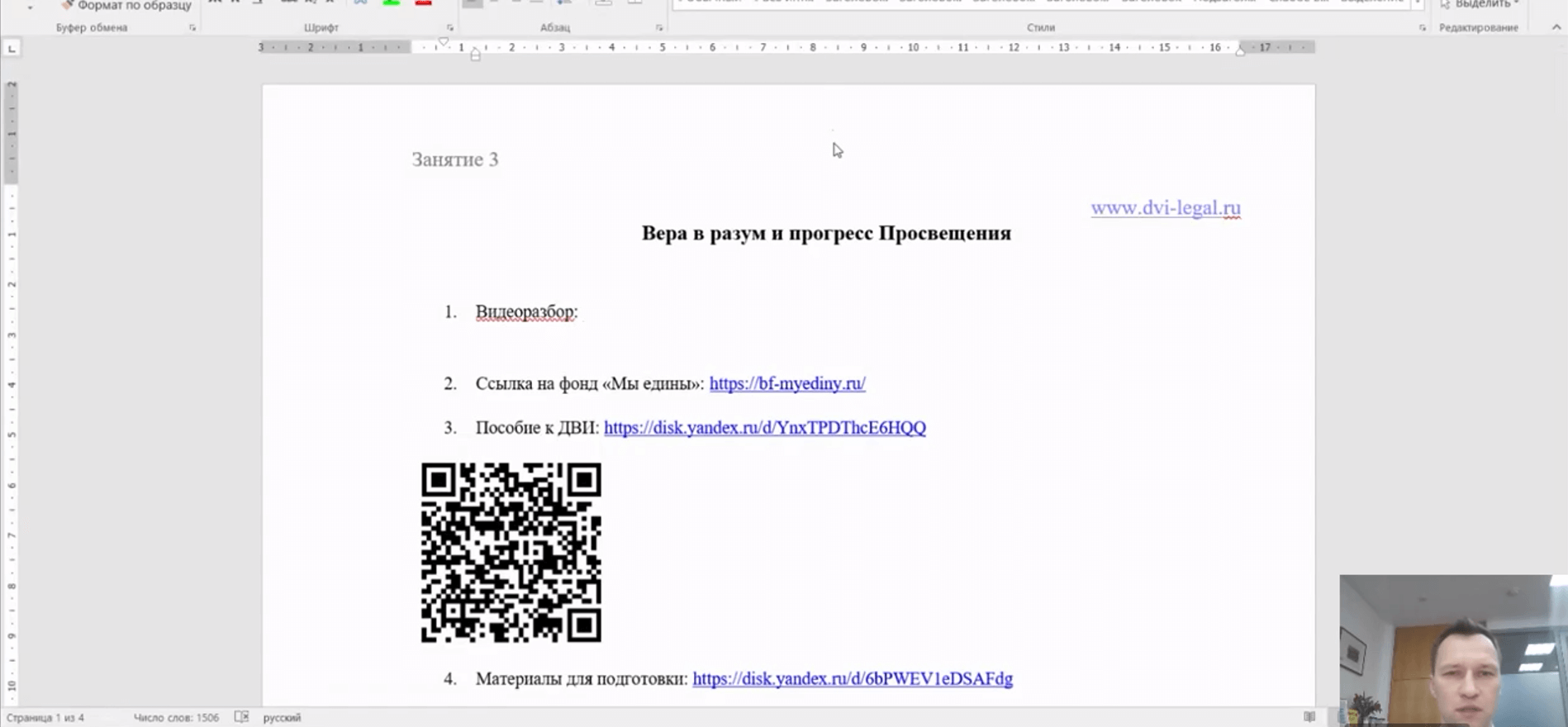Image resolution: width=1568 pixels, height=727 pixels.
Task: Open the www.dvi-legal.ru link in header
Action: (x=1166, y=207)
